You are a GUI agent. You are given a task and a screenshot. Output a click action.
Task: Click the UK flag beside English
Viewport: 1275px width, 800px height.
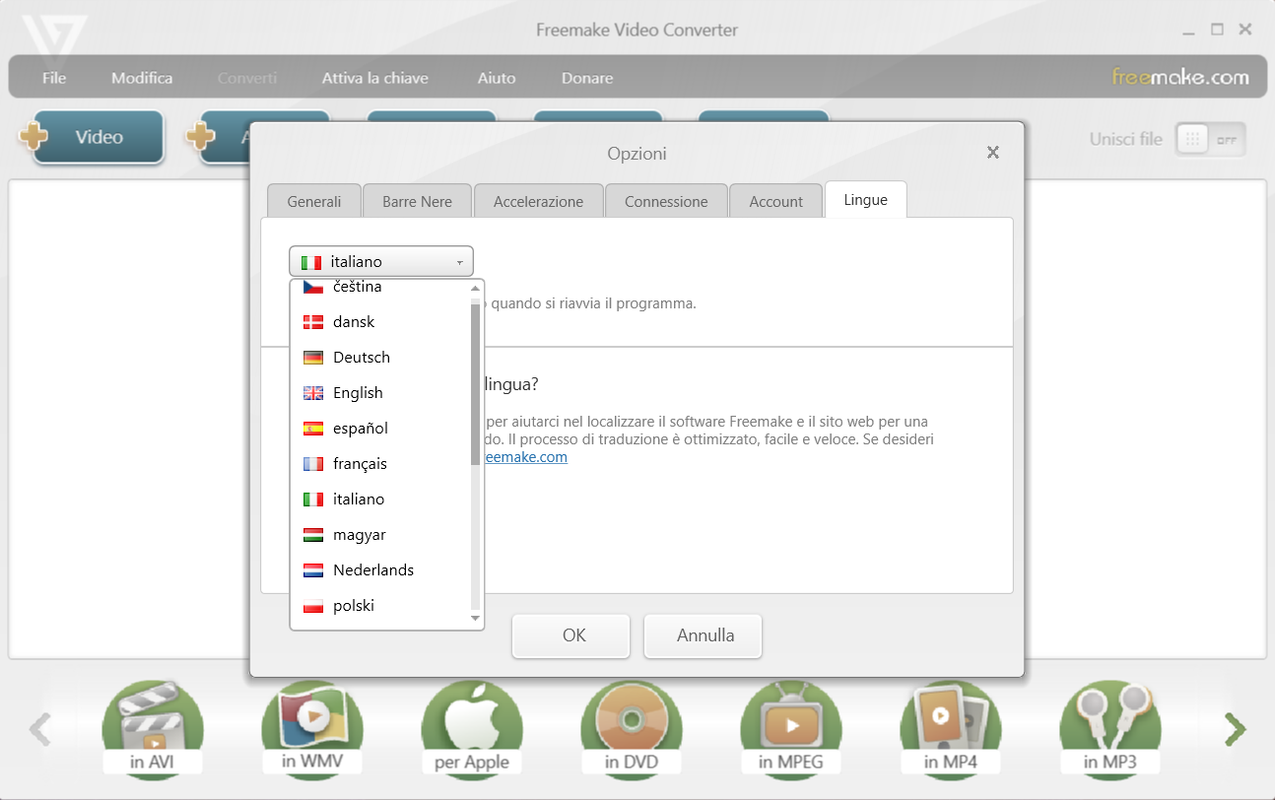pos(313,393)
